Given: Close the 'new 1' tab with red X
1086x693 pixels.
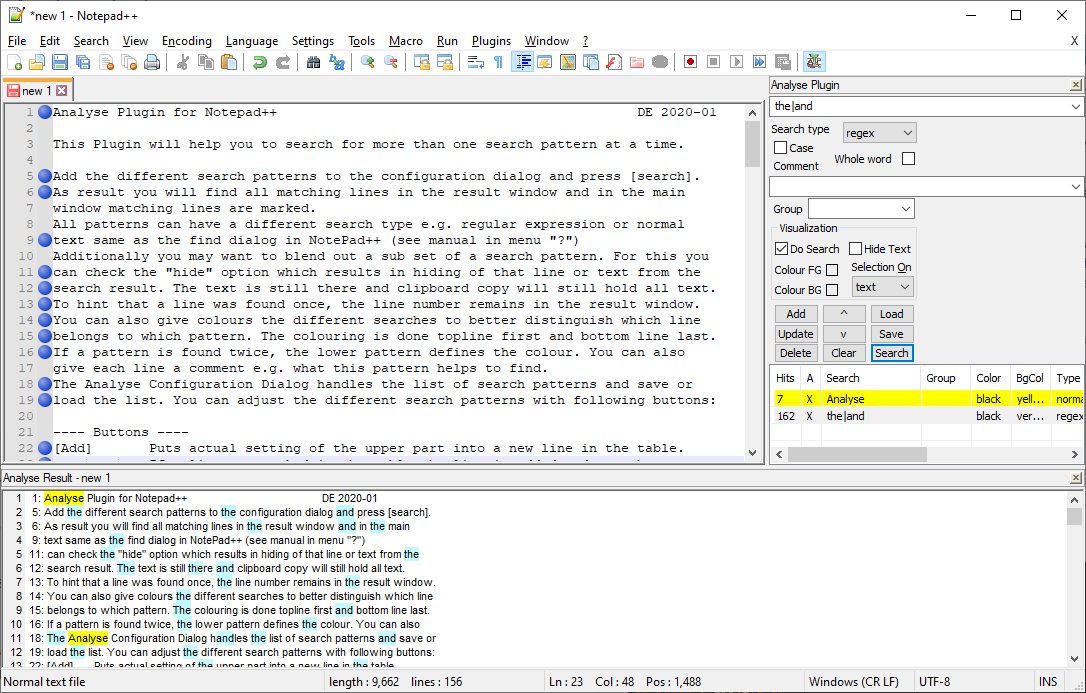Looking at the screenshot, I should pos(62,91).
